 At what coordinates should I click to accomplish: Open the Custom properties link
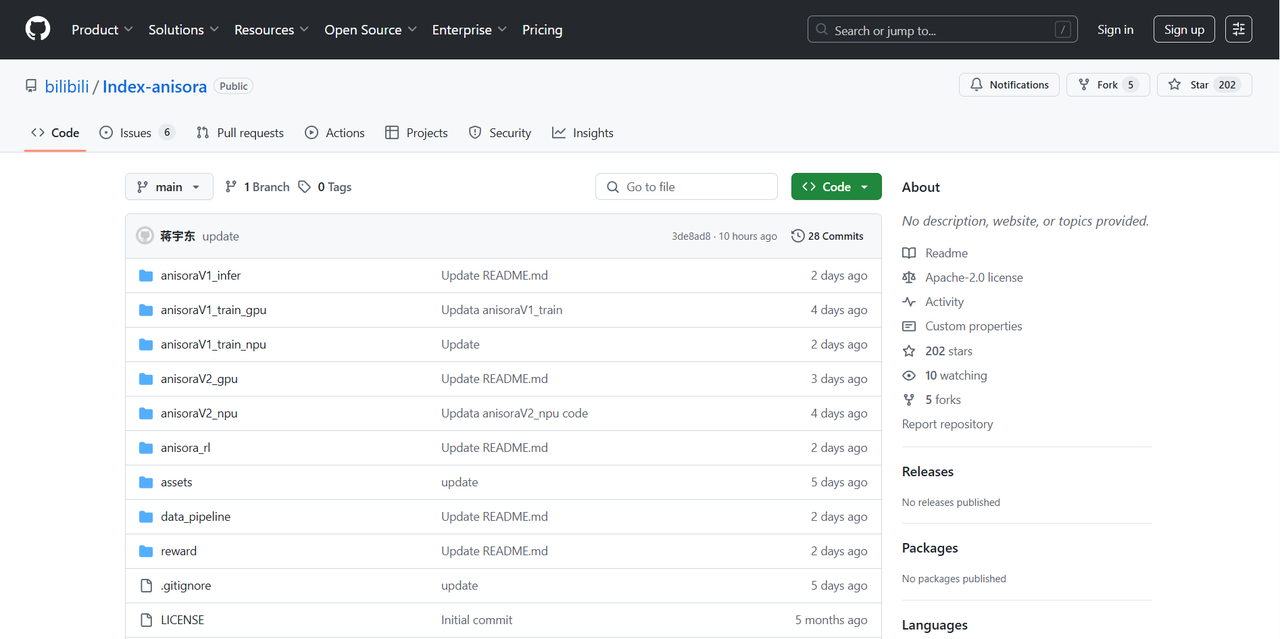click(x=962, y=326)
